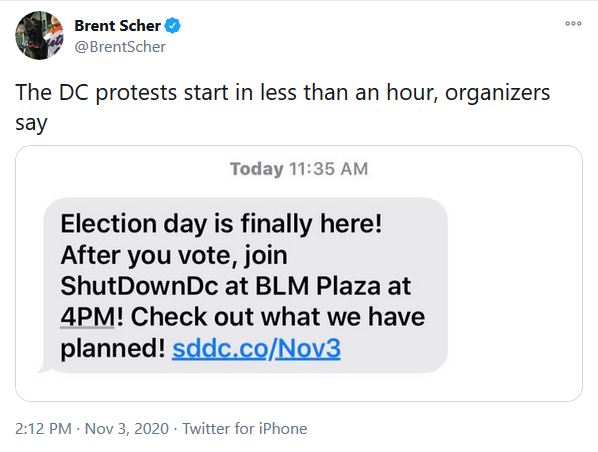Click the word organizers in the tweet

click(497, 93)
